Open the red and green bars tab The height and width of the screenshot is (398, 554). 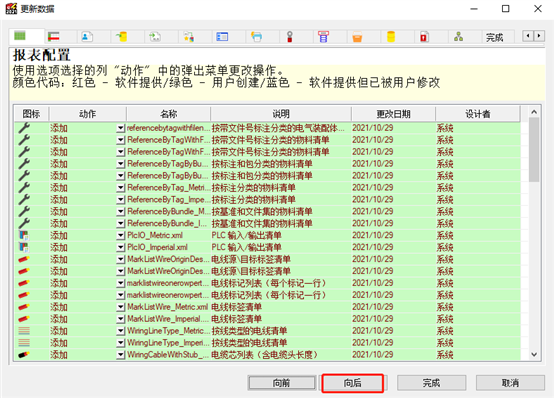(54, 36)
